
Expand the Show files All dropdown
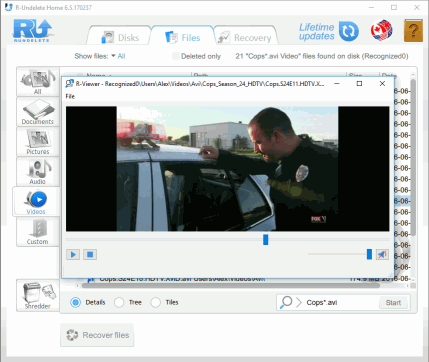coord(118,56)
